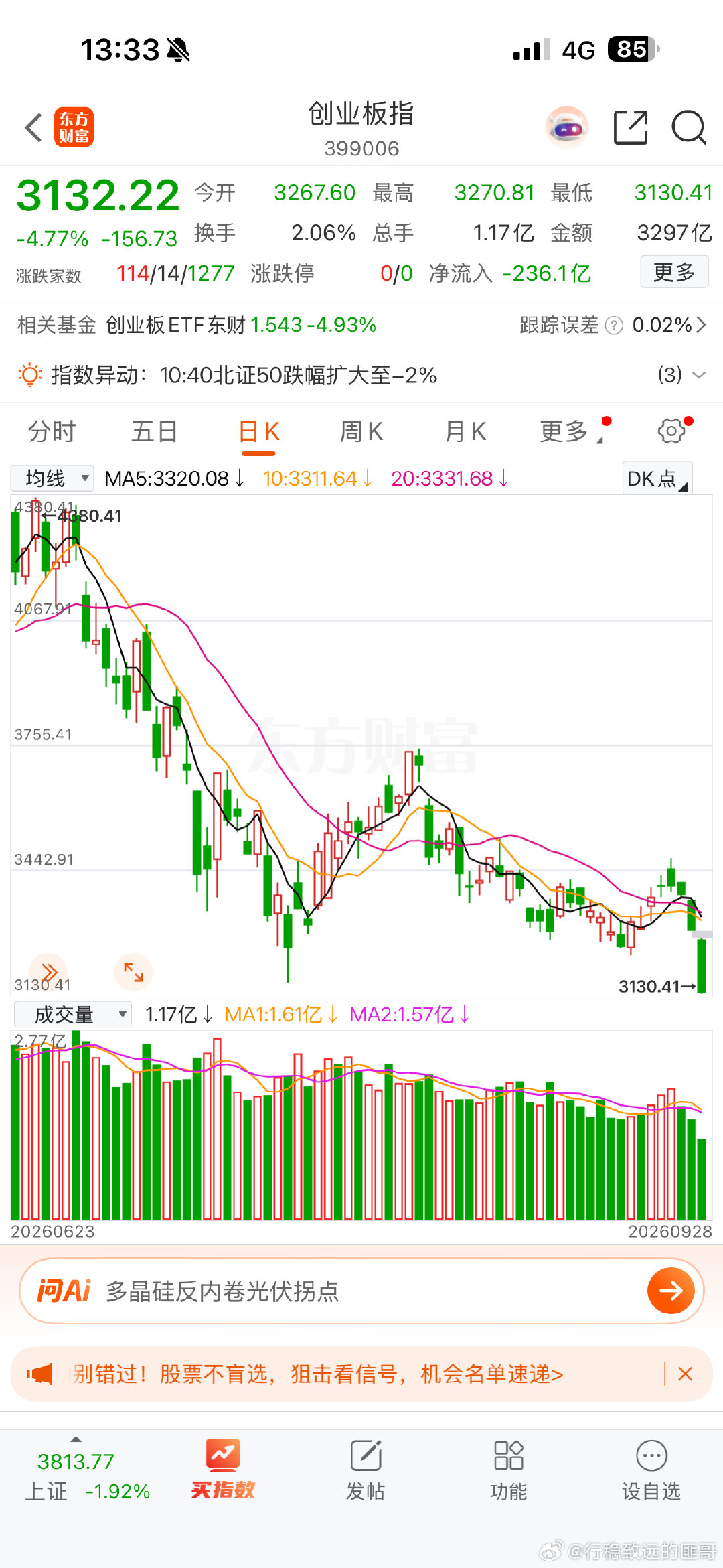Viewport: 723px width, 1568px height.
Task: Tap the 创业板指 399006 title
Action: [x=361, y=129]
